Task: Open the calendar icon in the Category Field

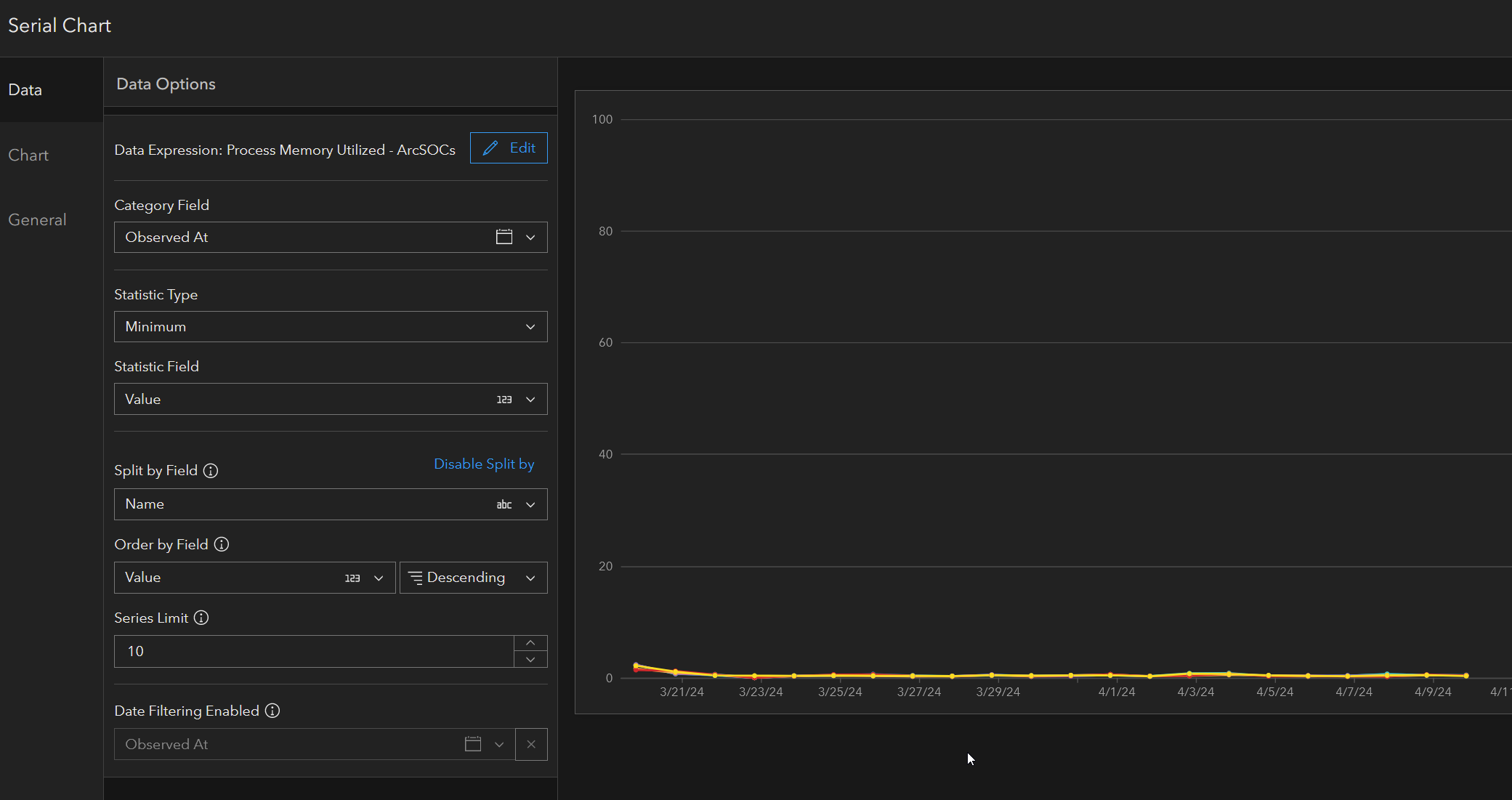Action: click(x=504, y=237)
